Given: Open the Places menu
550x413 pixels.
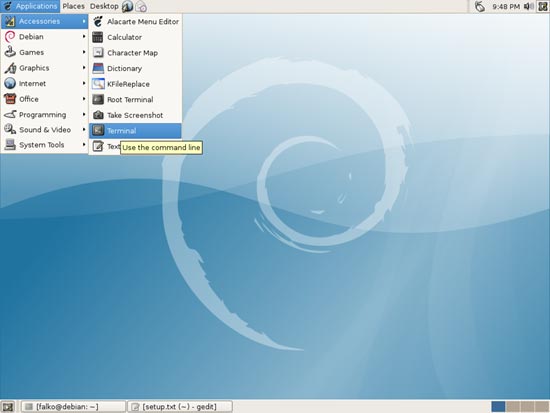Looking at the screenshot, I should point(73,6).
